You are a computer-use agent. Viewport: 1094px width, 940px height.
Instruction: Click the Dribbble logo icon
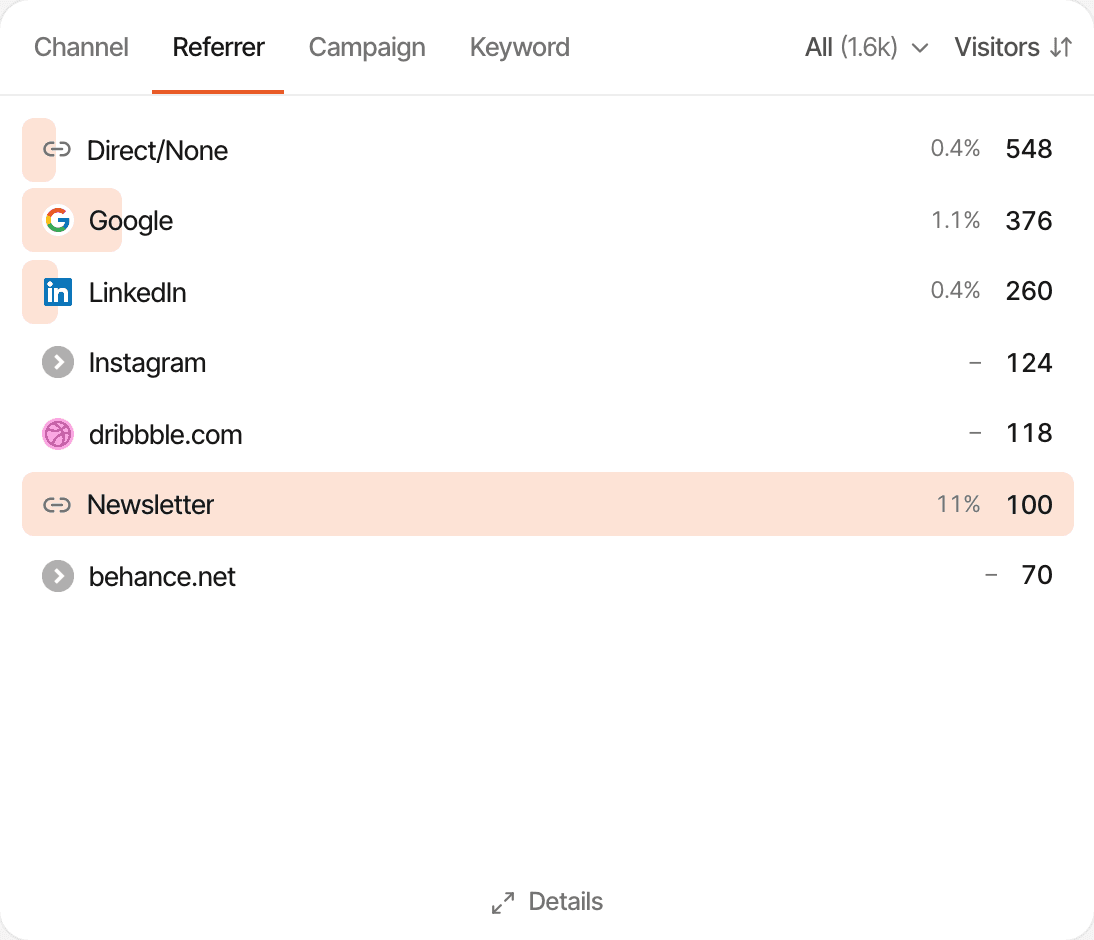(x=58, y=434)
